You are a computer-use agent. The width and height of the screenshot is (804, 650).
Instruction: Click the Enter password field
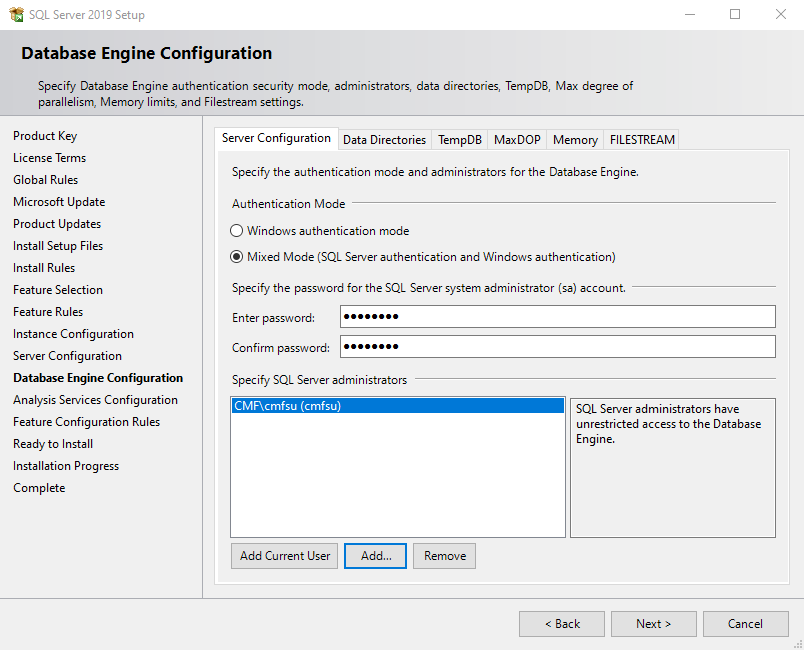click(557, 317)
